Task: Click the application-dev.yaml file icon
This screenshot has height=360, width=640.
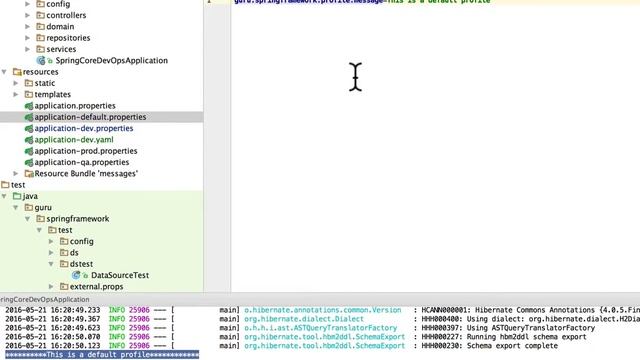Action: (29, 140)
